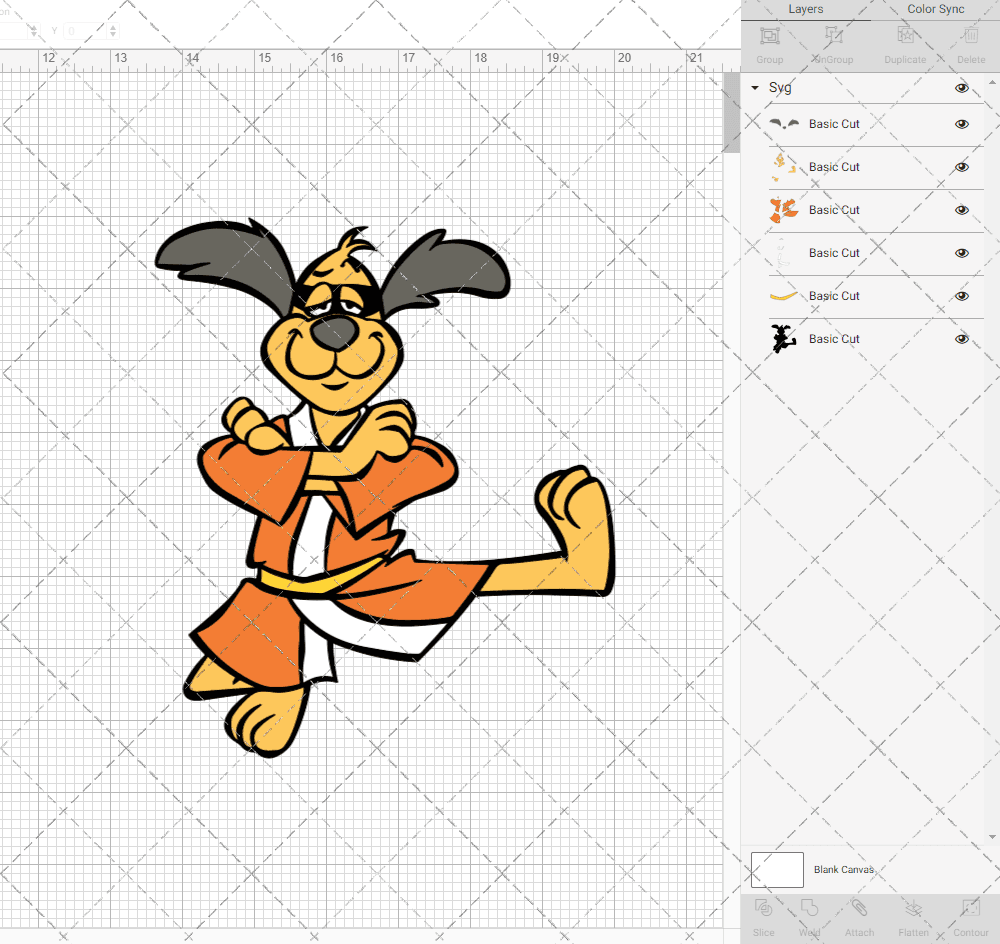The height and width of the screenshot is (944, 1000).
Task: Click the Attach tool icon
Action: (859, 908)
